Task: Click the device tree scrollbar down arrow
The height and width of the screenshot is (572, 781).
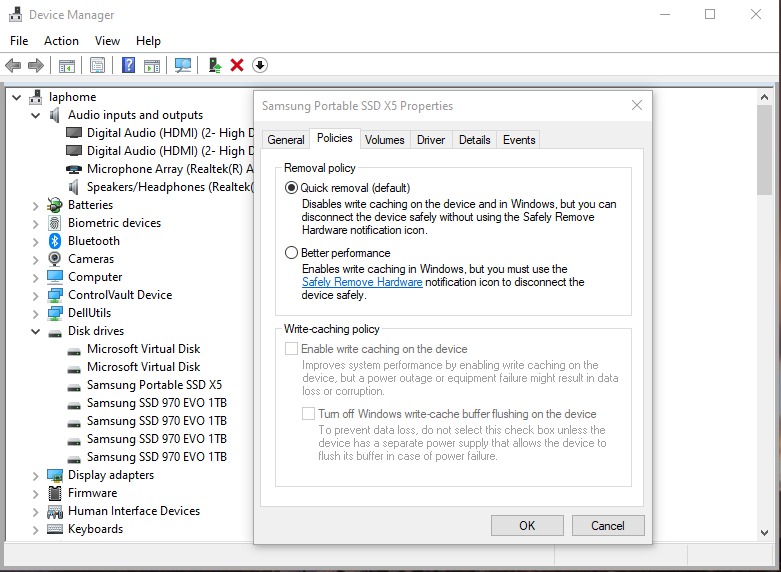Action: (x=764, y=532)
